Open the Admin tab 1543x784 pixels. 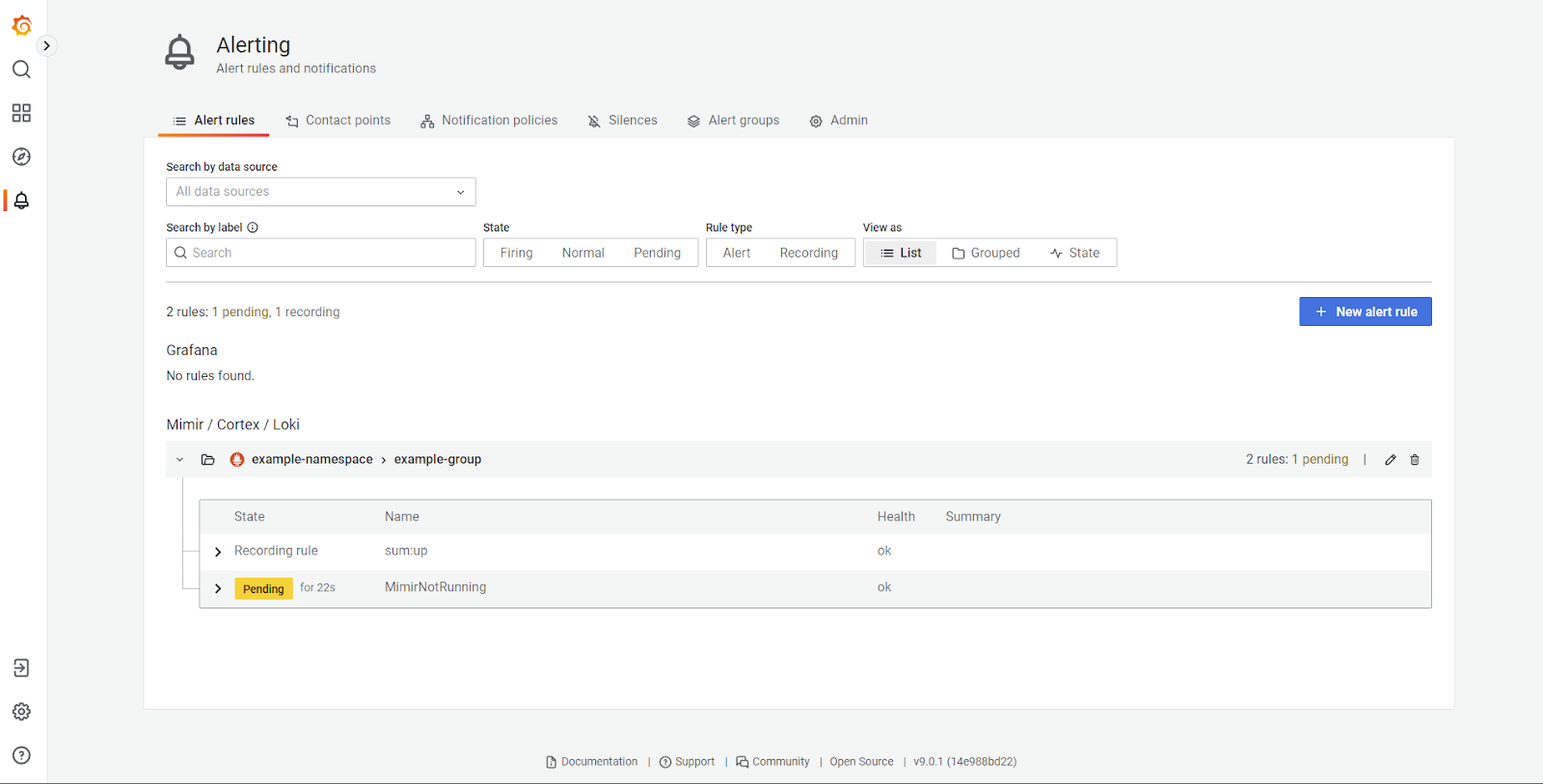tap(838, 121)
